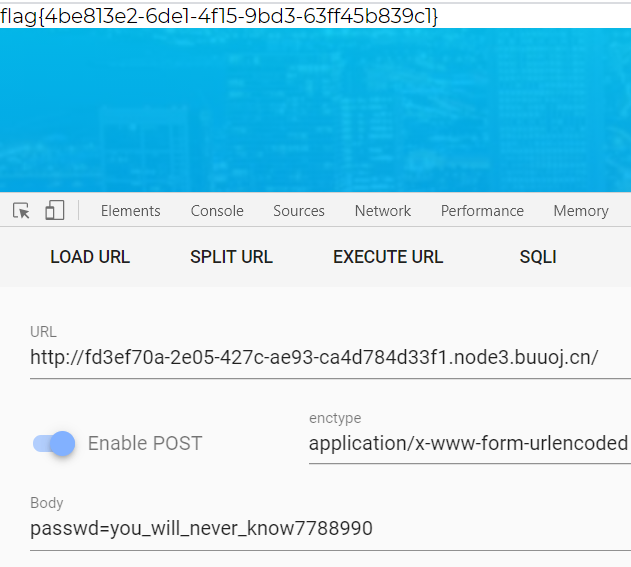
Task: Open the Console tab
Action: 217,211
